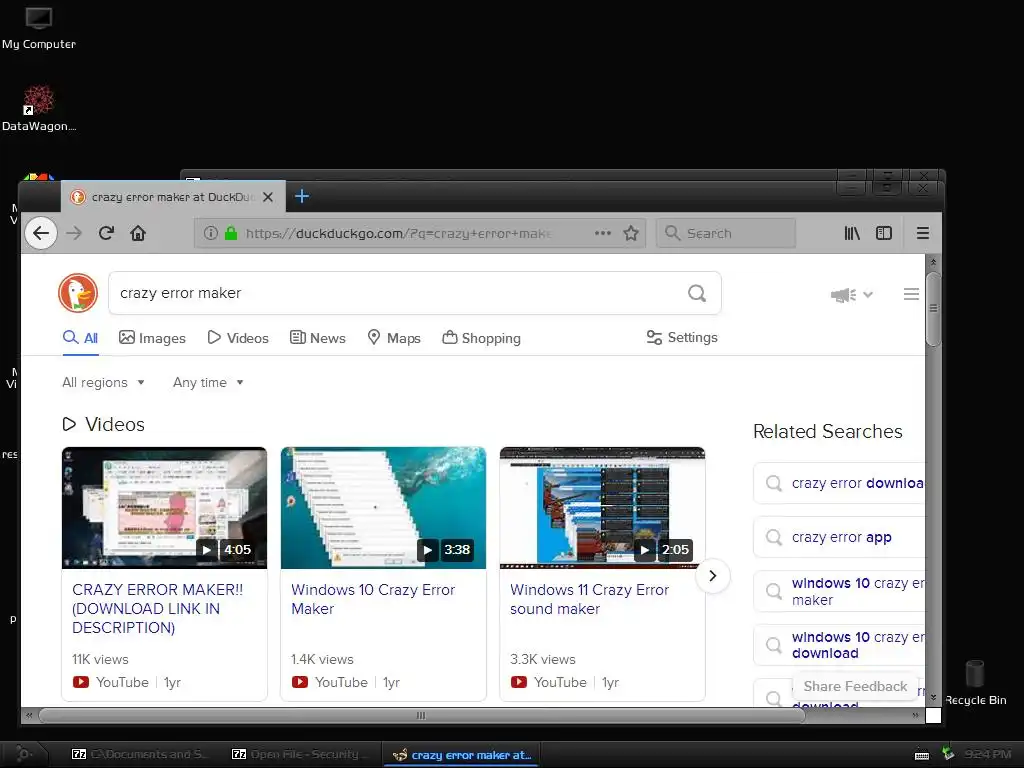Reload the page with the refresh icon
This screenshot has width=1024, height=768.
(106, 233)
